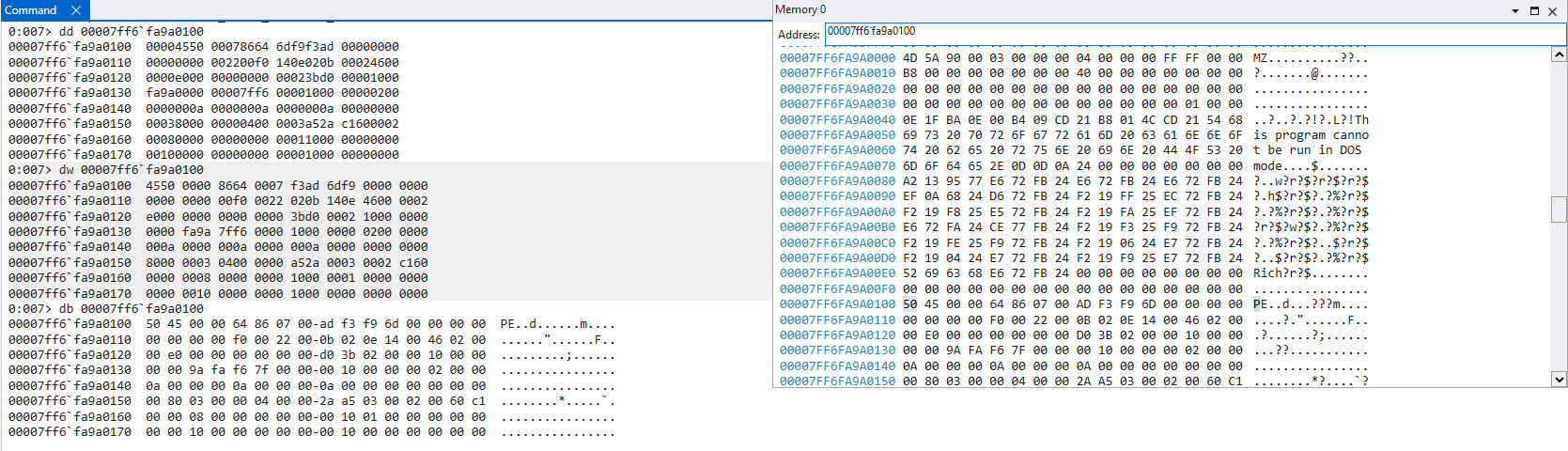Close the Memory 0 panel
Viewport: 1568px width, 451px height.
click(x=1553, y=11)
